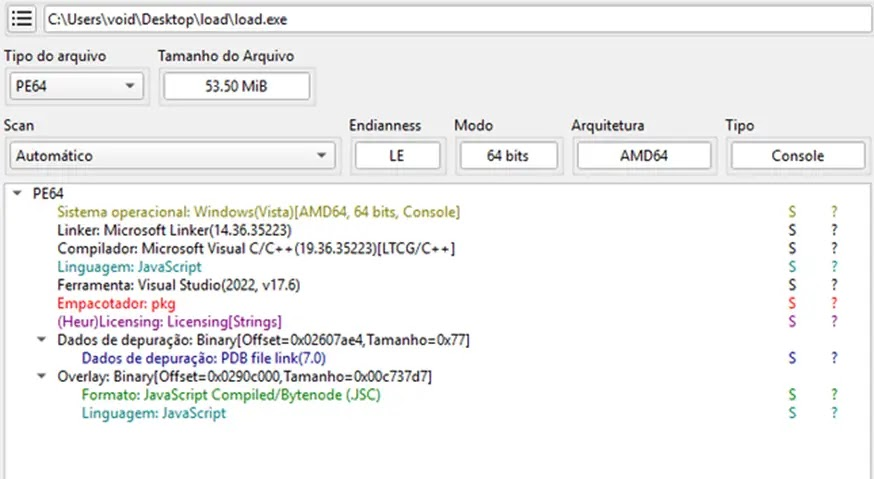Click S link for Licensing heuristic row

point(792,321)
